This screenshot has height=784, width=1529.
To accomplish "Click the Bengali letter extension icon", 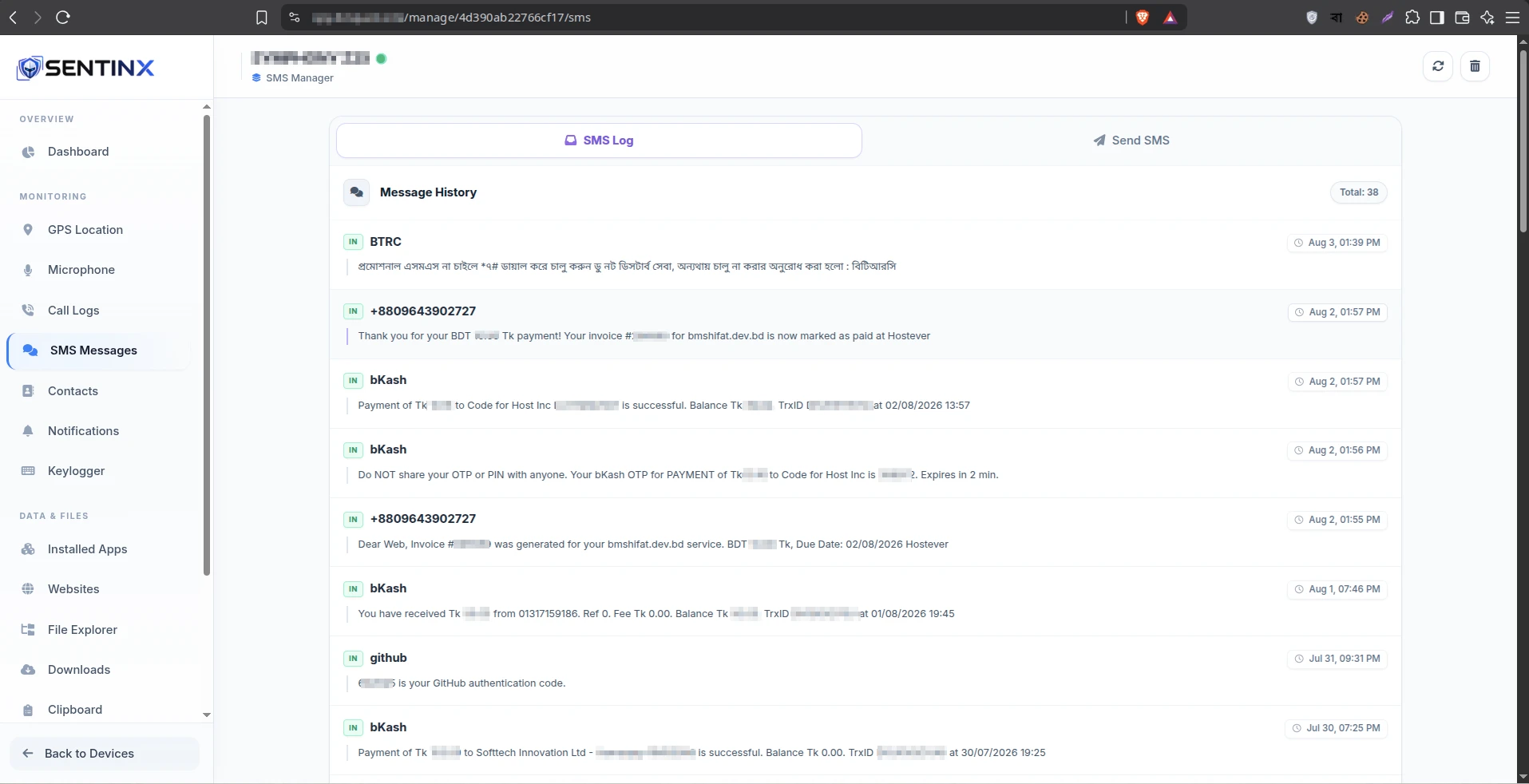I will 1337,18.
